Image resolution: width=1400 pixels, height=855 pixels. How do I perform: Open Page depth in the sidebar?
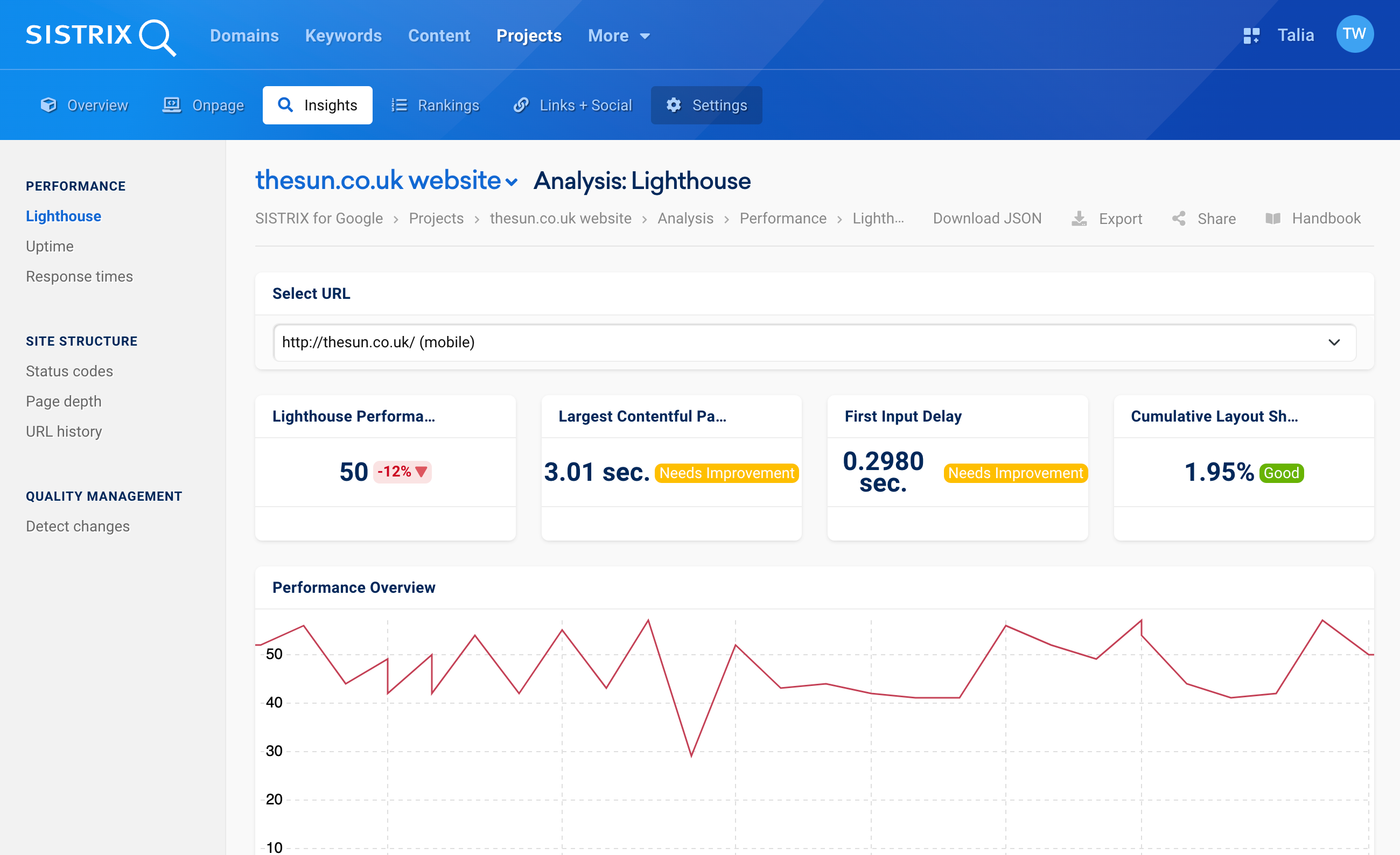(64, 402)
